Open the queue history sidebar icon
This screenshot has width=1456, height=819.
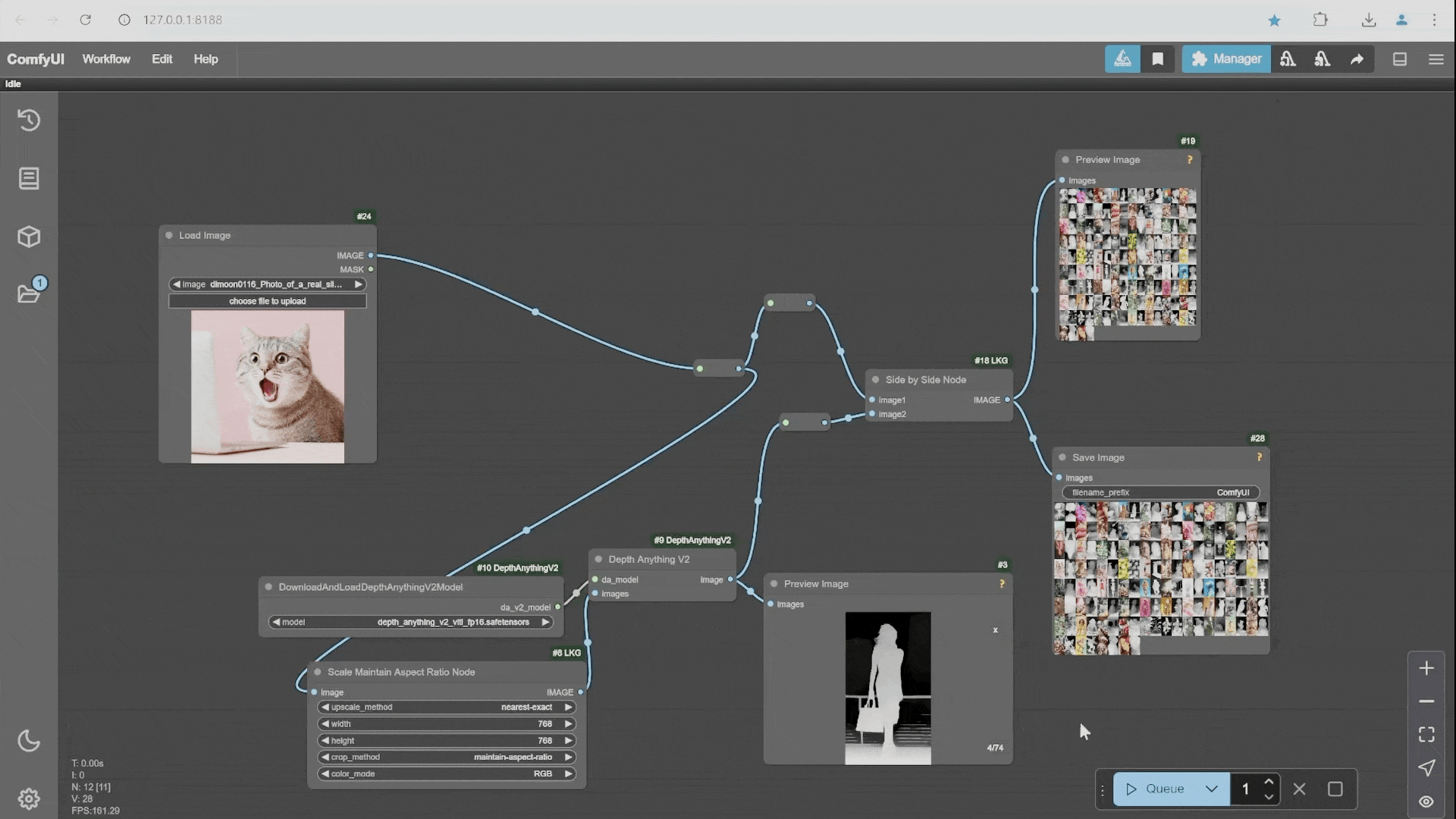tap(29, 121)
